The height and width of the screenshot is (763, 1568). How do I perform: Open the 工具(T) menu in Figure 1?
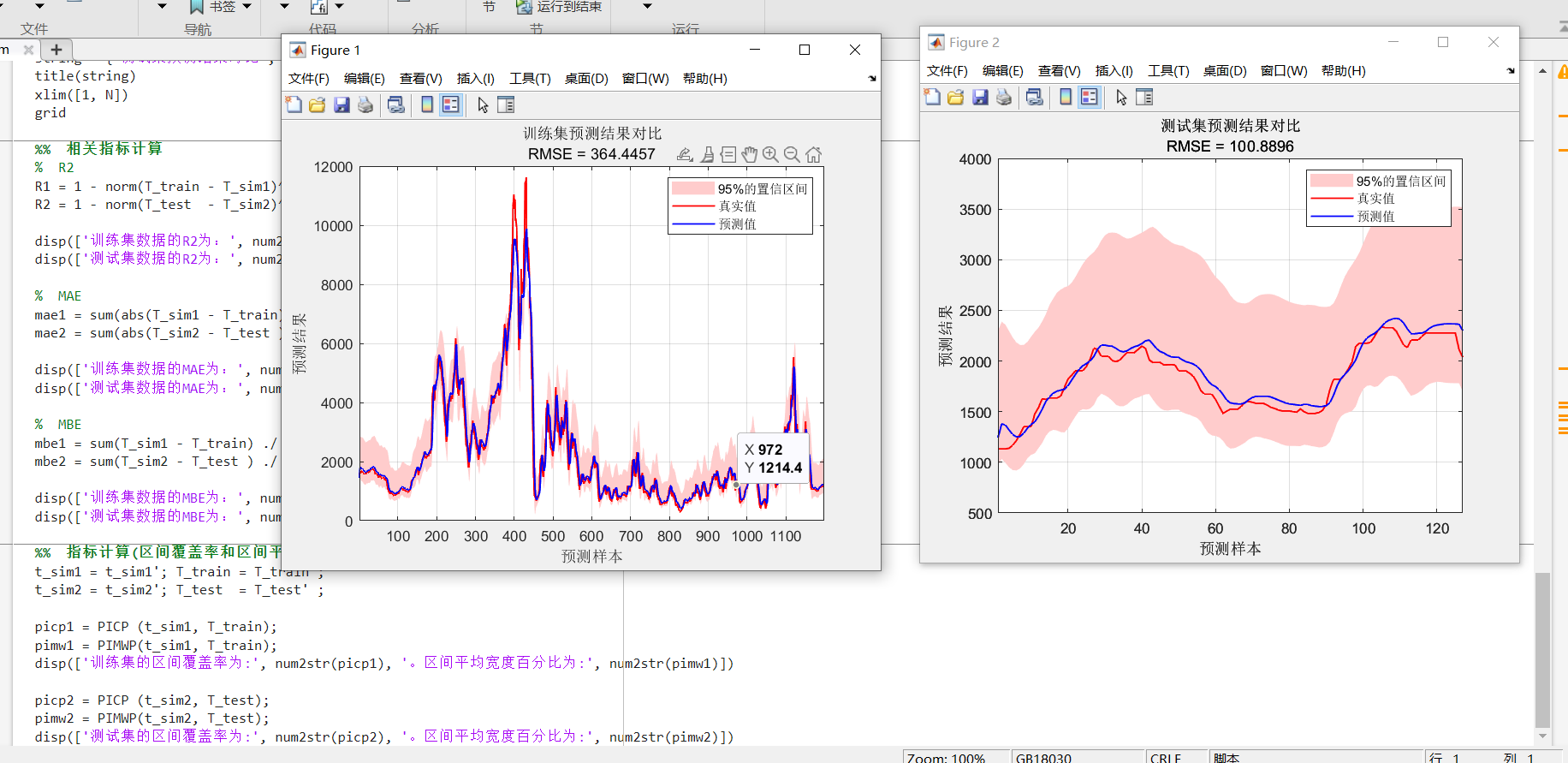(530, 79)
